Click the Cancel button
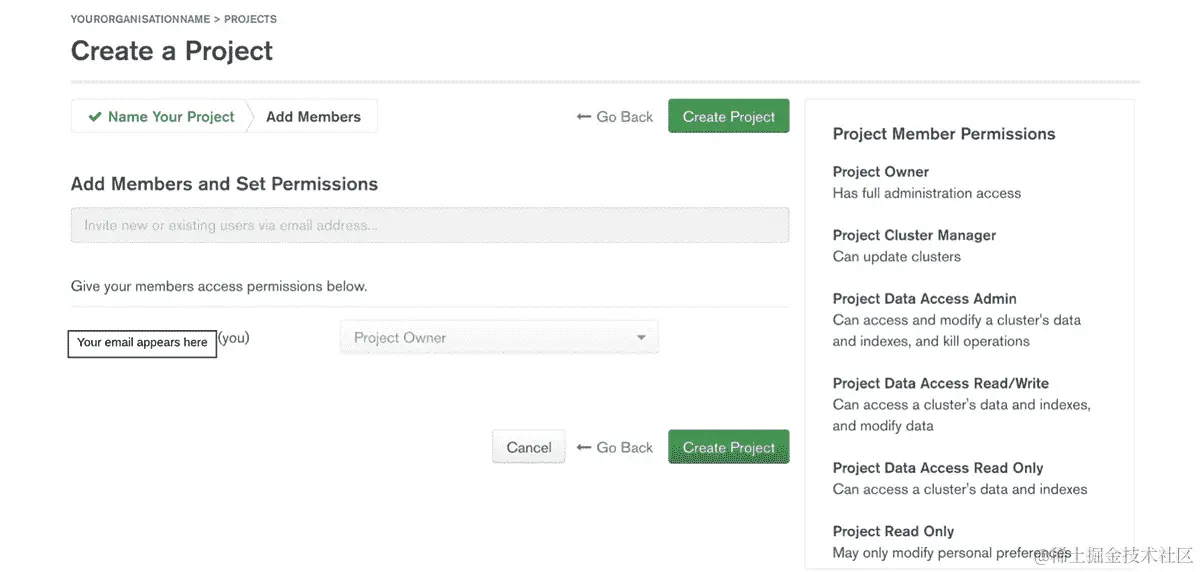1200x572 pixels. pyautogui.click(x=529, y=448)
